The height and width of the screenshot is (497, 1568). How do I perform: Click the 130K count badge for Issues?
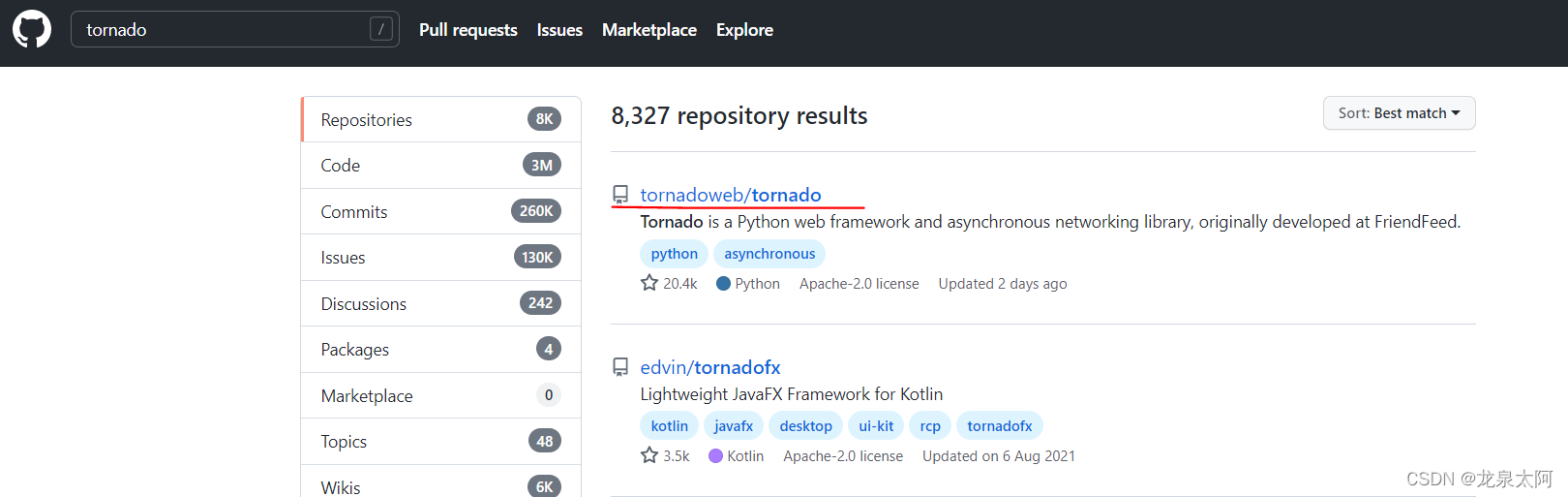537,258
